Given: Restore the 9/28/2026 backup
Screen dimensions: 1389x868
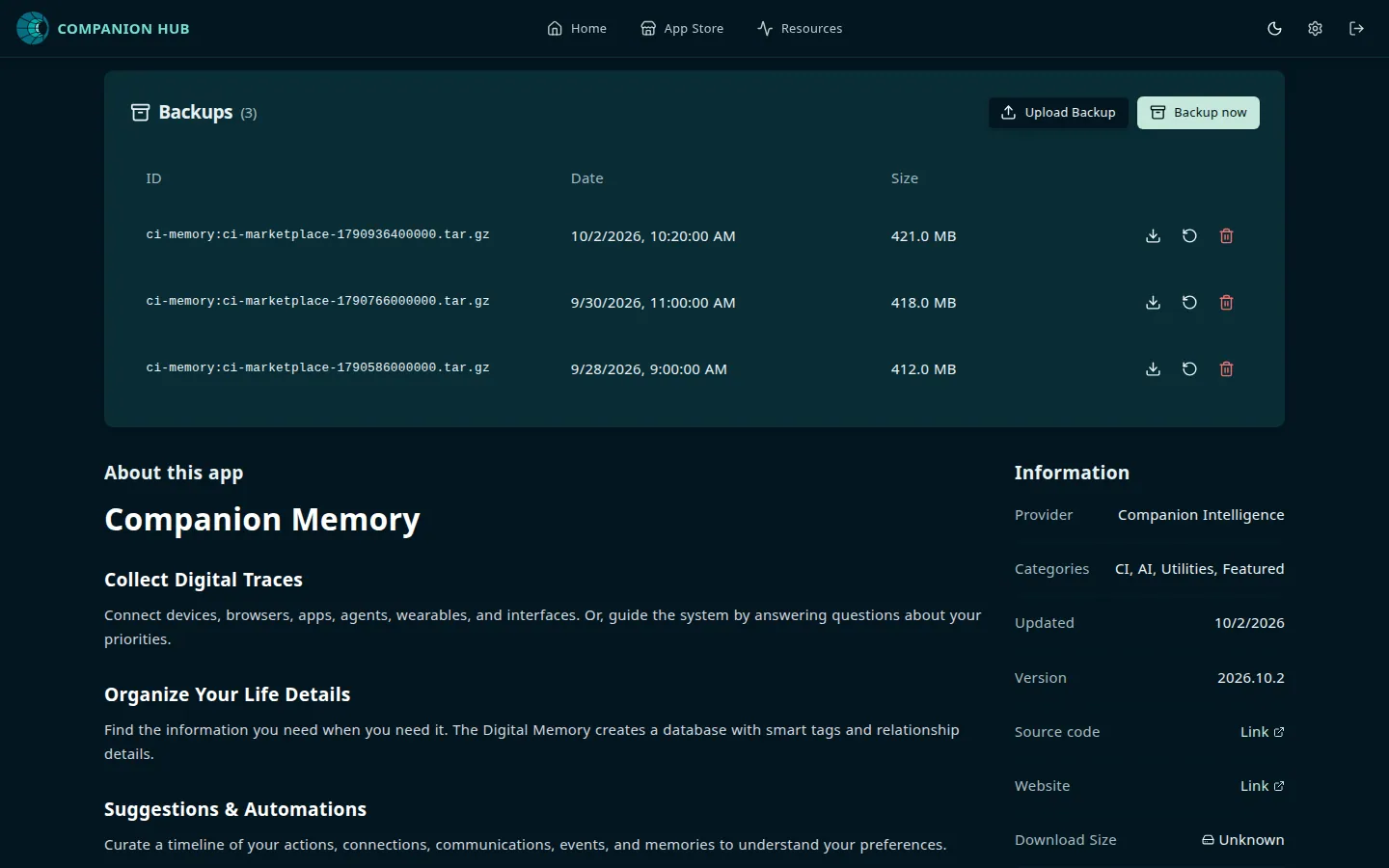Looking at the screenshot, I should pyautogui.click(x=1189, y=369).
